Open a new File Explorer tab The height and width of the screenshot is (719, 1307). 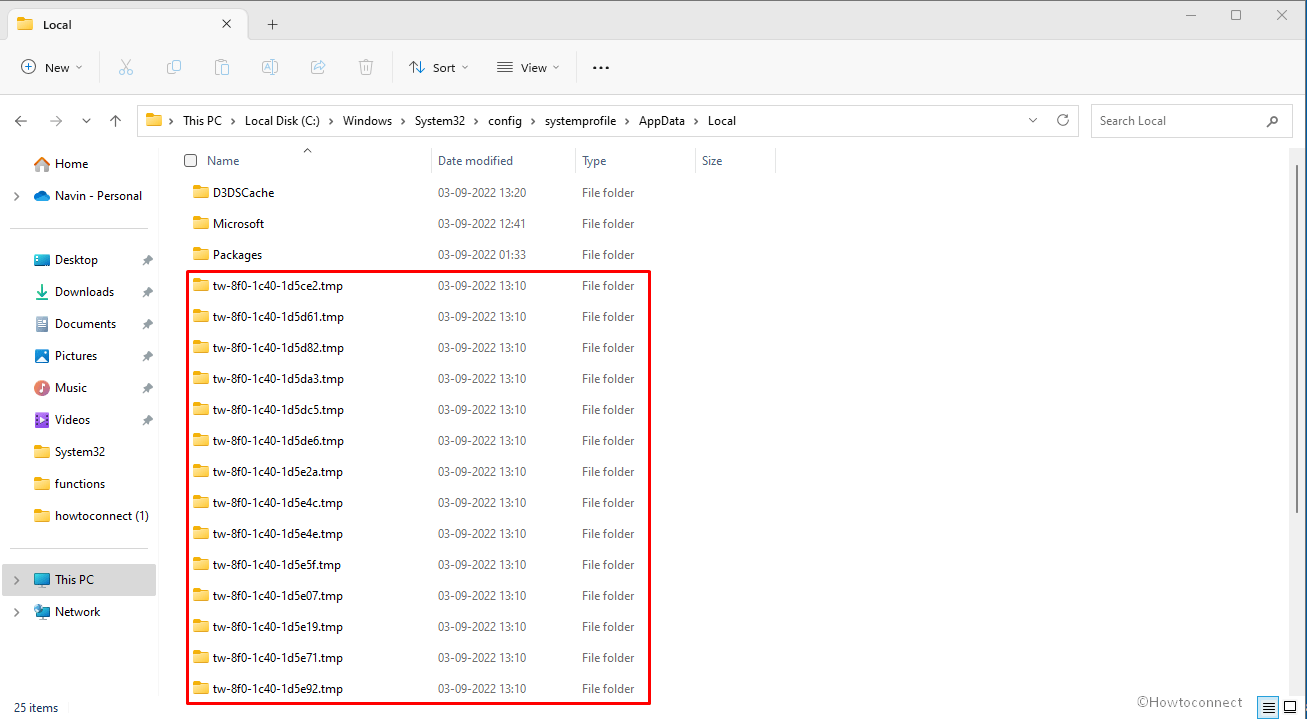(272, 23)
